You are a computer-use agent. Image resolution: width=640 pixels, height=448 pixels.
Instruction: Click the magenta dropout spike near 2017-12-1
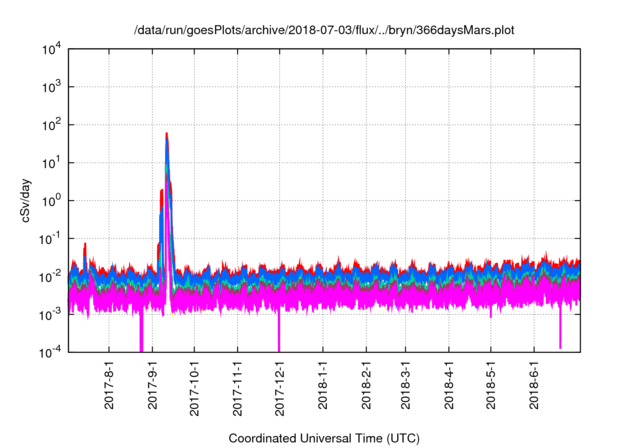point(279,330)
